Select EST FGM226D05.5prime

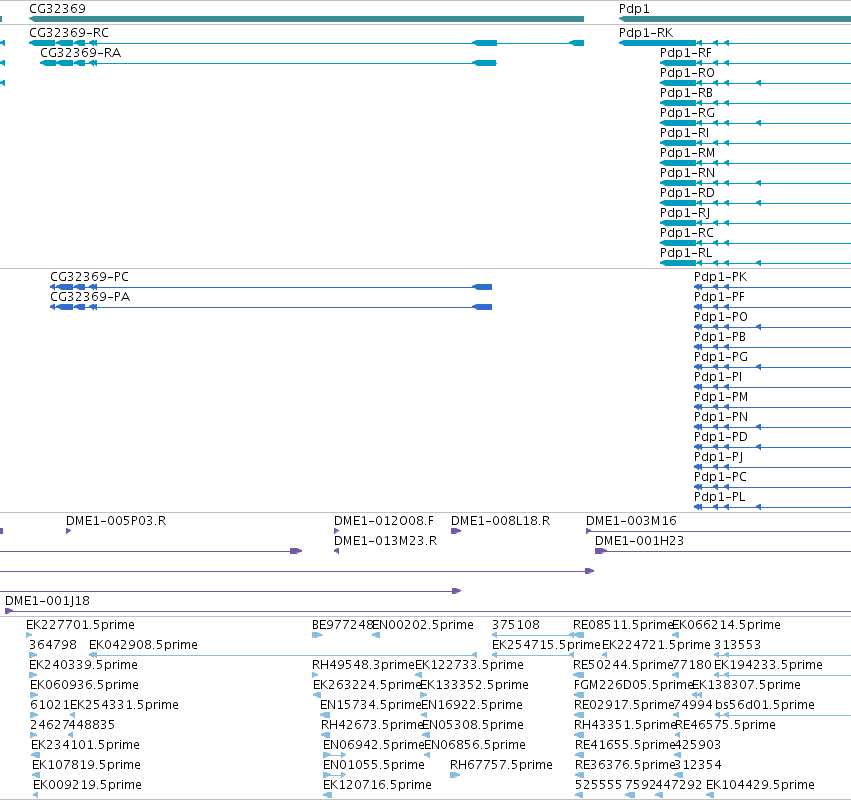point(633,685)
